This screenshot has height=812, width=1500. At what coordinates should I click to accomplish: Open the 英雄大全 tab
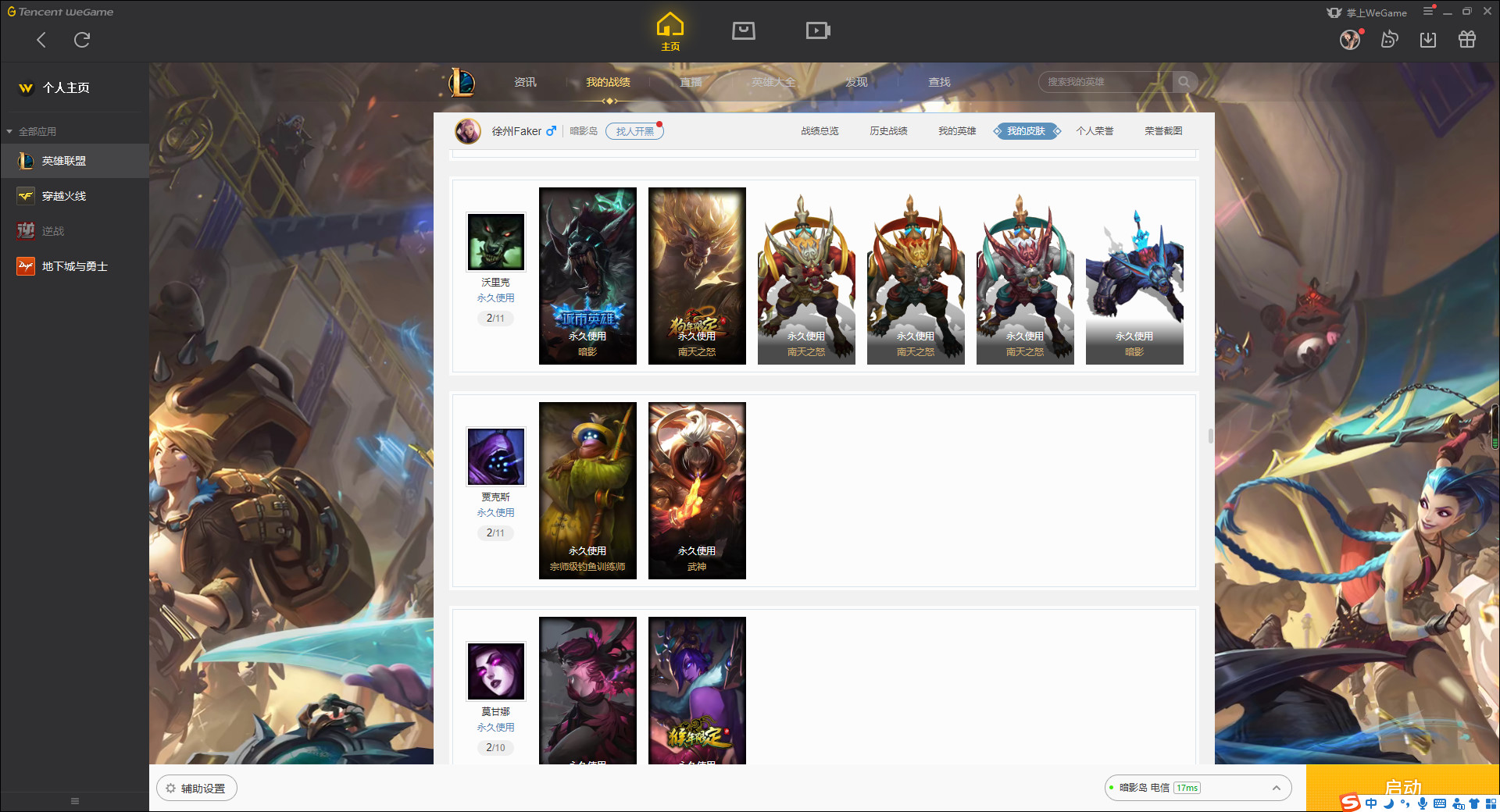click(773, 82)
